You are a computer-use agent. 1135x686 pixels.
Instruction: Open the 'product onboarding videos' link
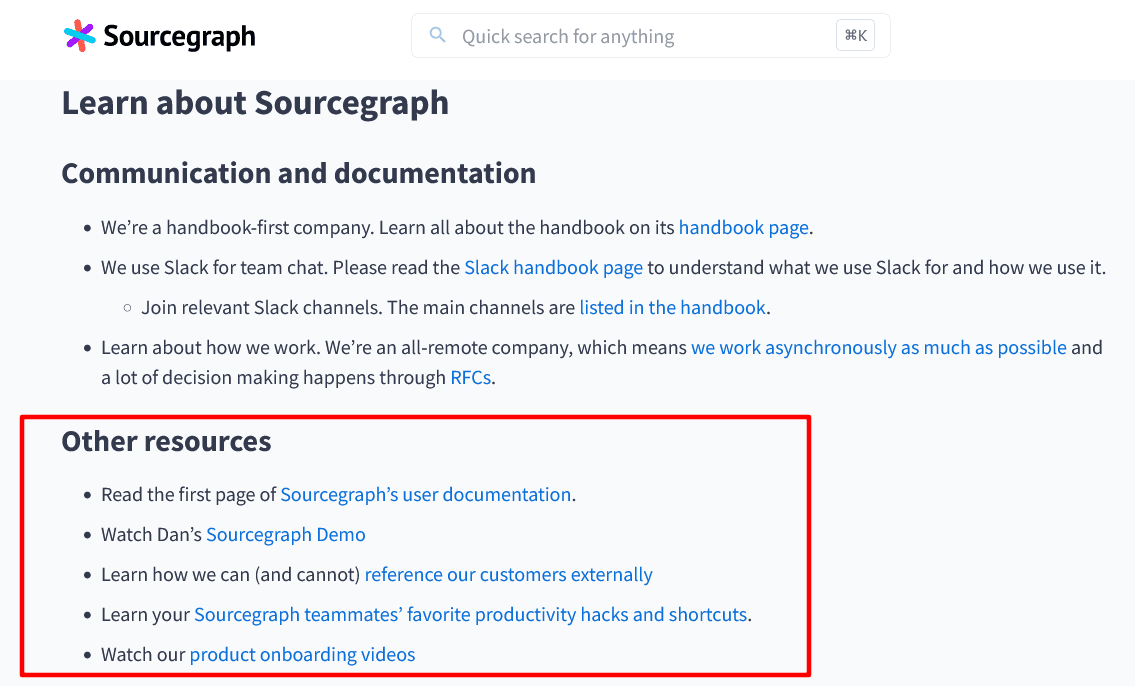pos(302,655)
